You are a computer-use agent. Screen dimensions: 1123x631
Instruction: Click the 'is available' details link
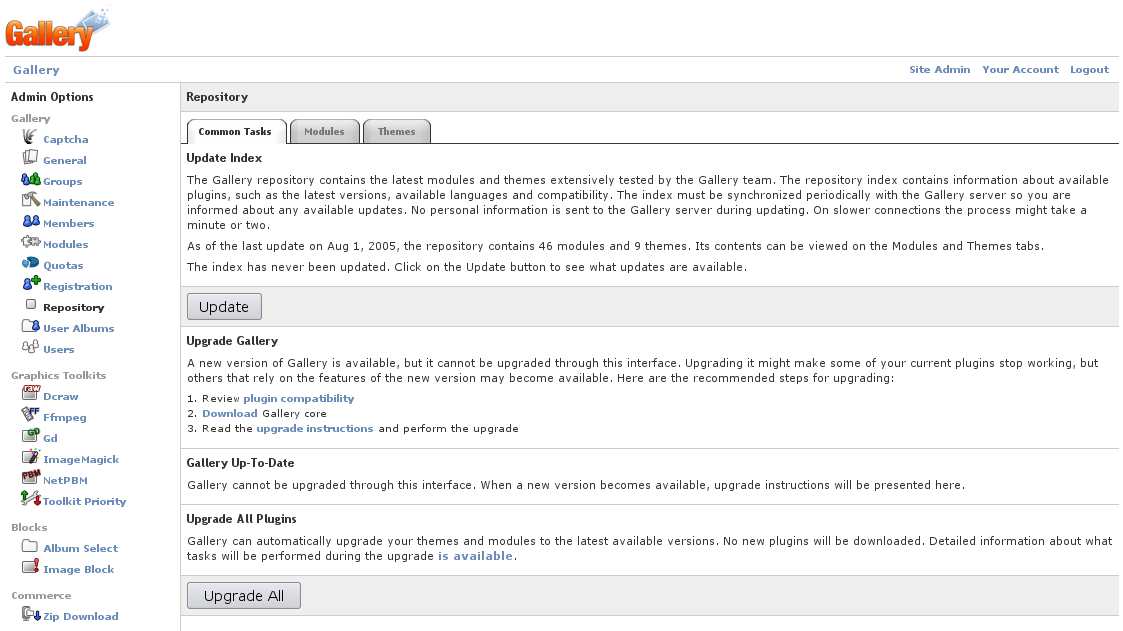pyautogui.click(x=476, y=556)
